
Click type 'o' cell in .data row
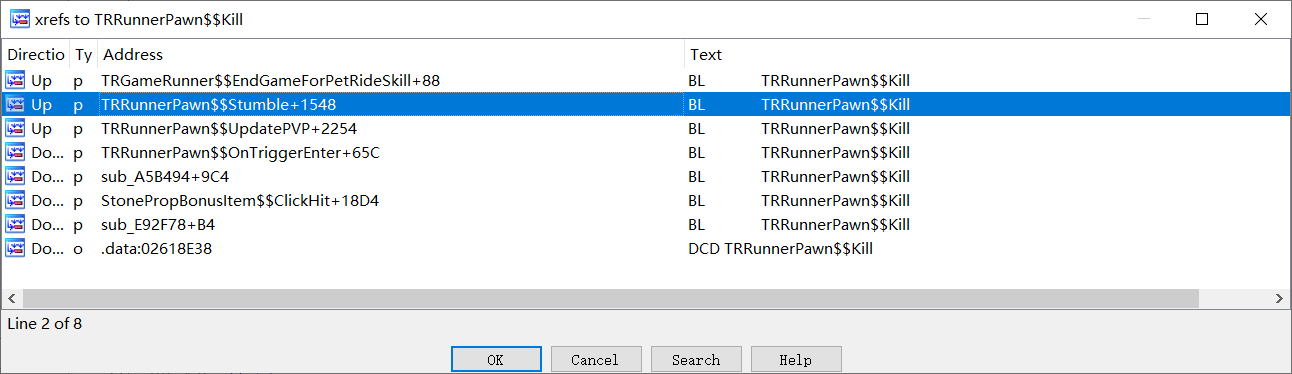(78, 248)
